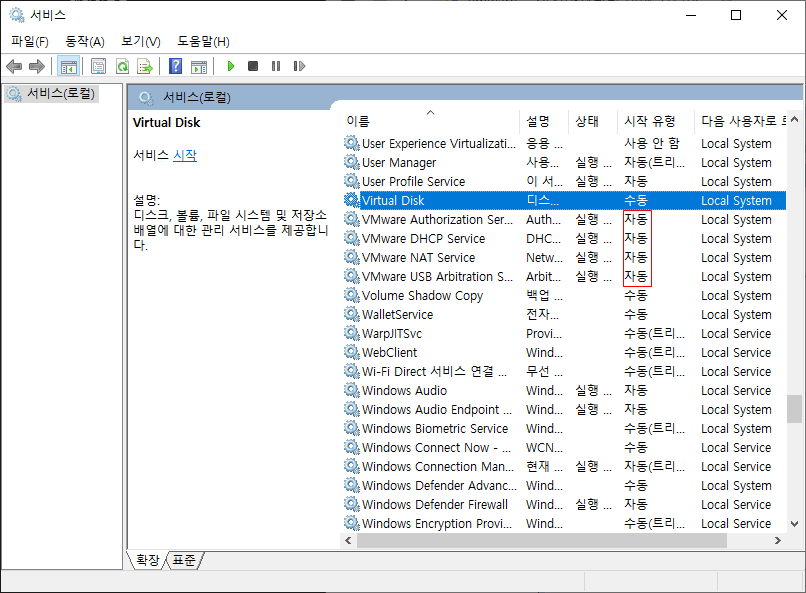Click the gear icon next to Windows Defender Firewall

(352, 504)
